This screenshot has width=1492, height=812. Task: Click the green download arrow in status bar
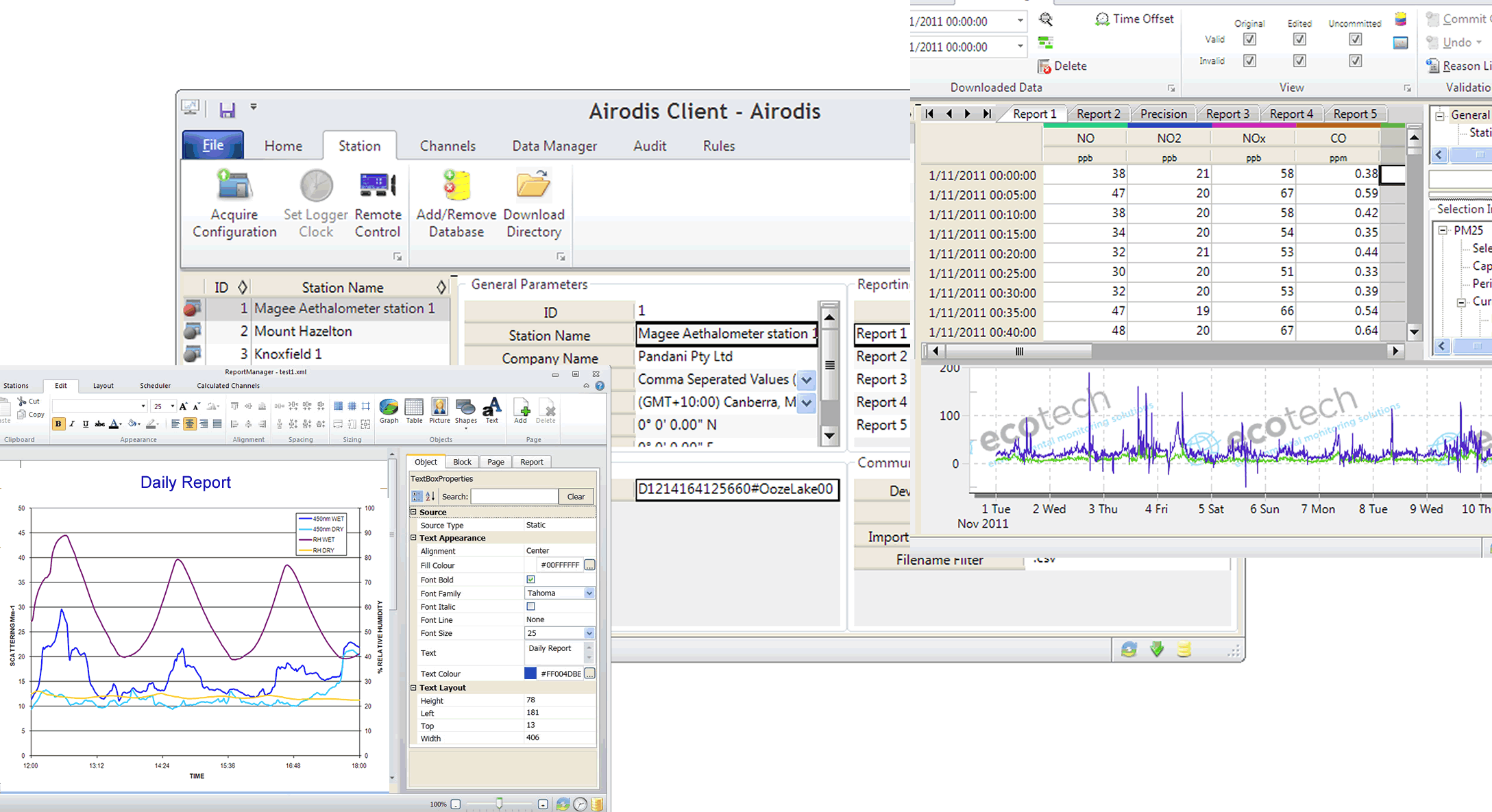point(1157,649)
